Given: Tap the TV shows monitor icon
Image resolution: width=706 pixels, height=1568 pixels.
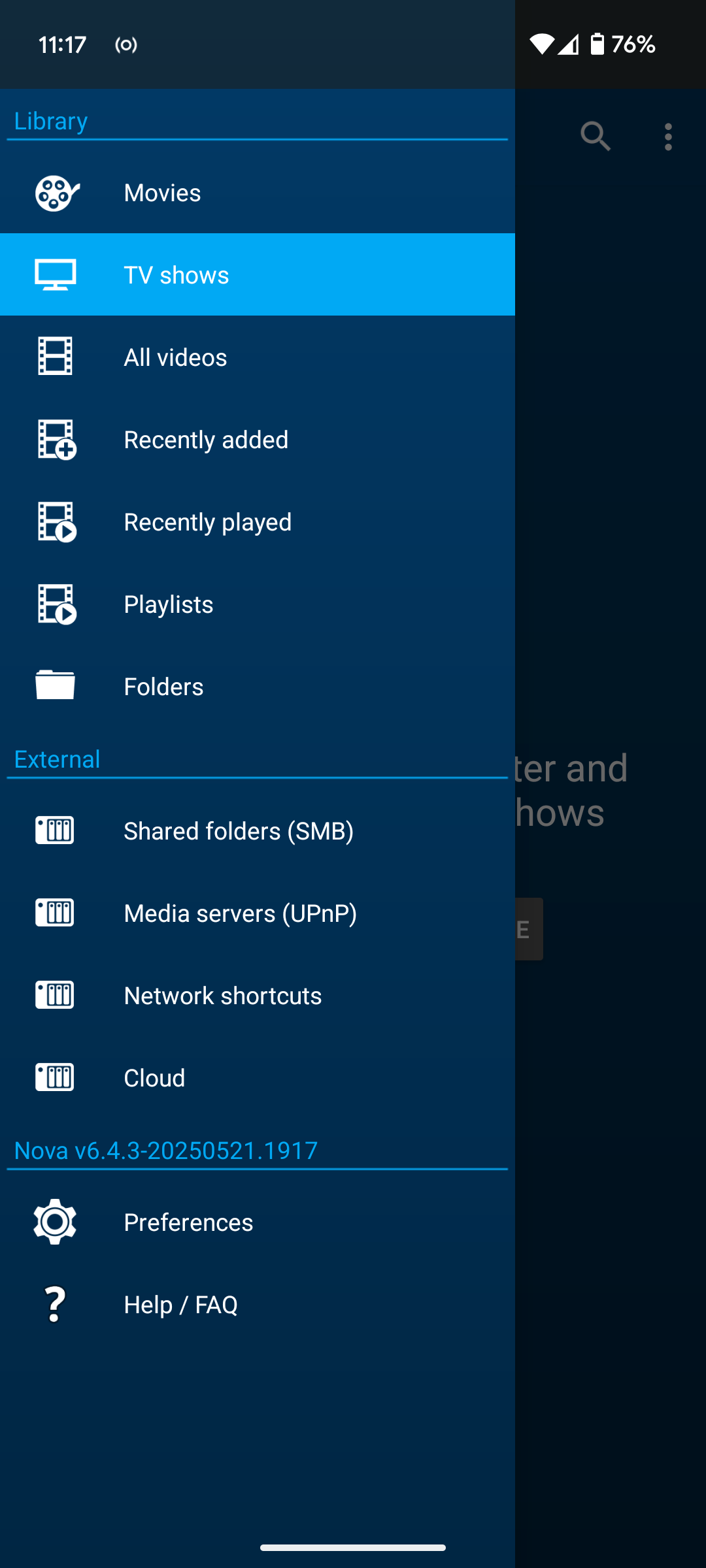Looking at the screenshot, I should (56, 275).
